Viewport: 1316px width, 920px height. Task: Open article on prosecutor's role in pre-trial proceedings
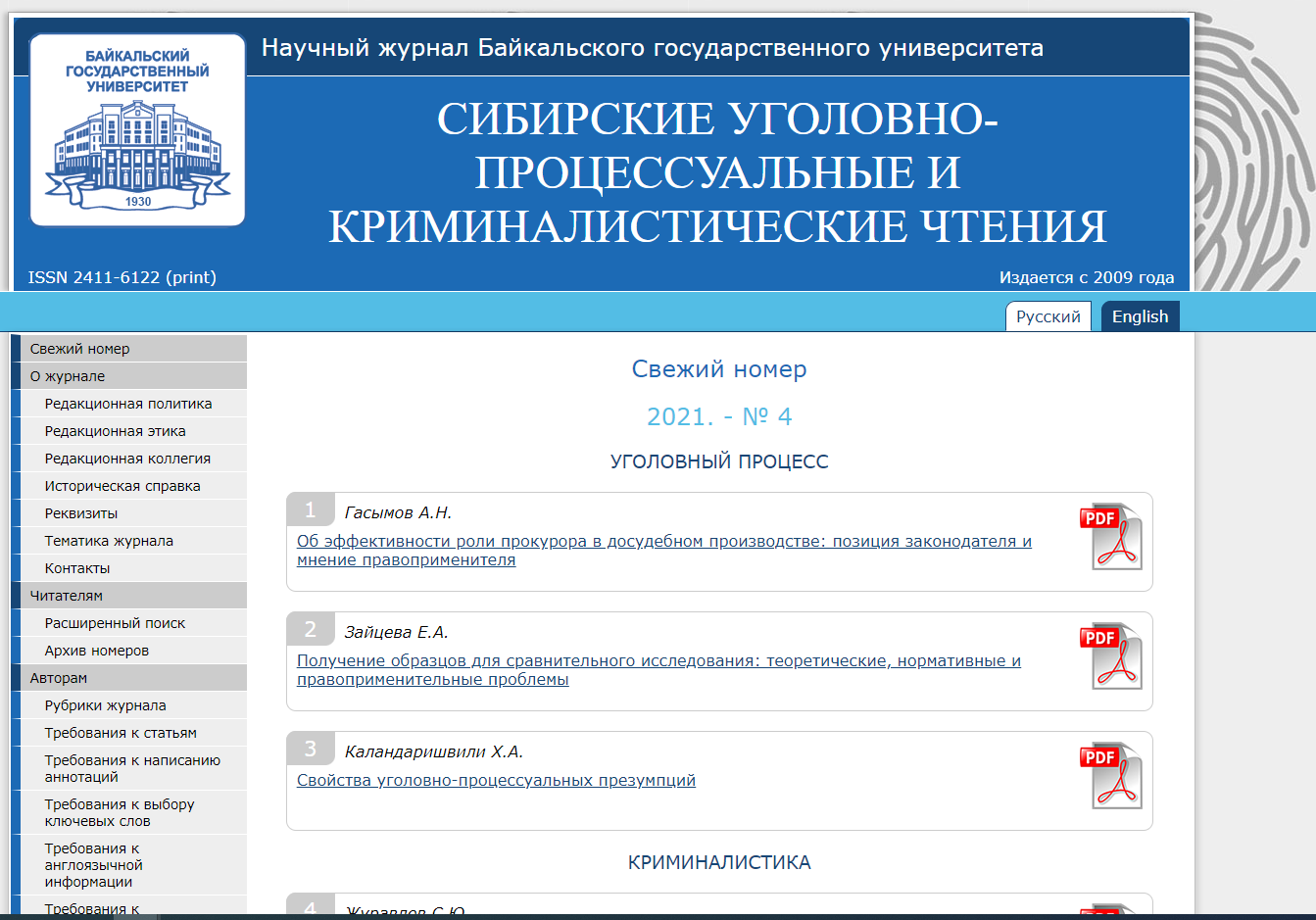663,551
